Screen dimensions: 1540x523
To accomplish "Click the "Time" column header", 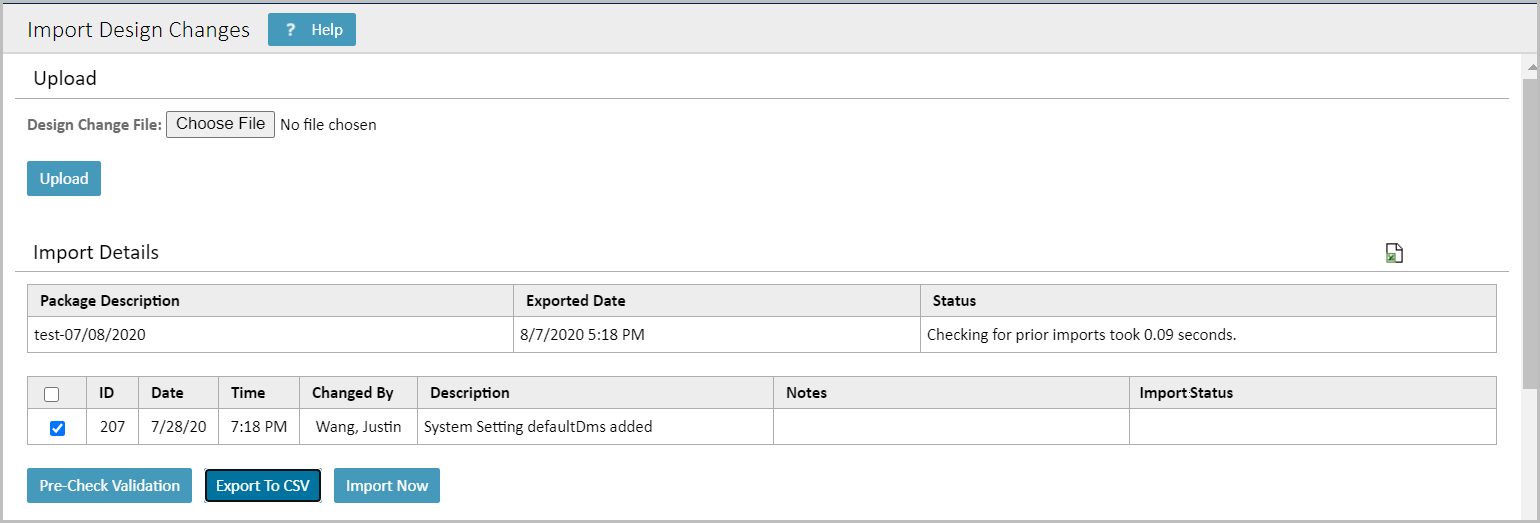I will [x=259, y=393].
